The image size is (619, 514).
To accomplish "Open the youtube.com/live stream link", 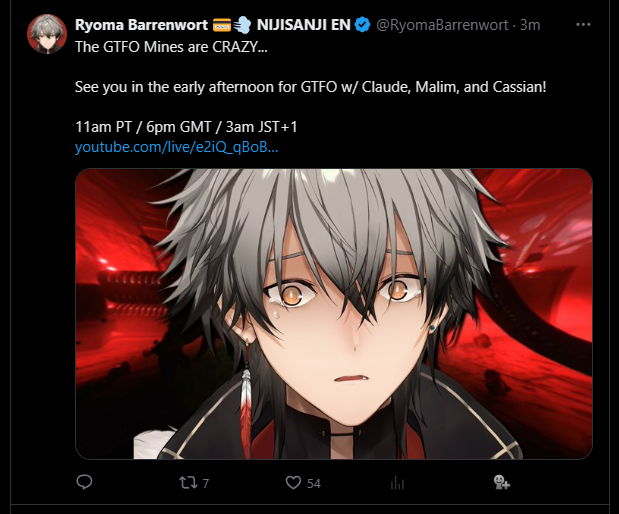I will [x=176, y=147].
